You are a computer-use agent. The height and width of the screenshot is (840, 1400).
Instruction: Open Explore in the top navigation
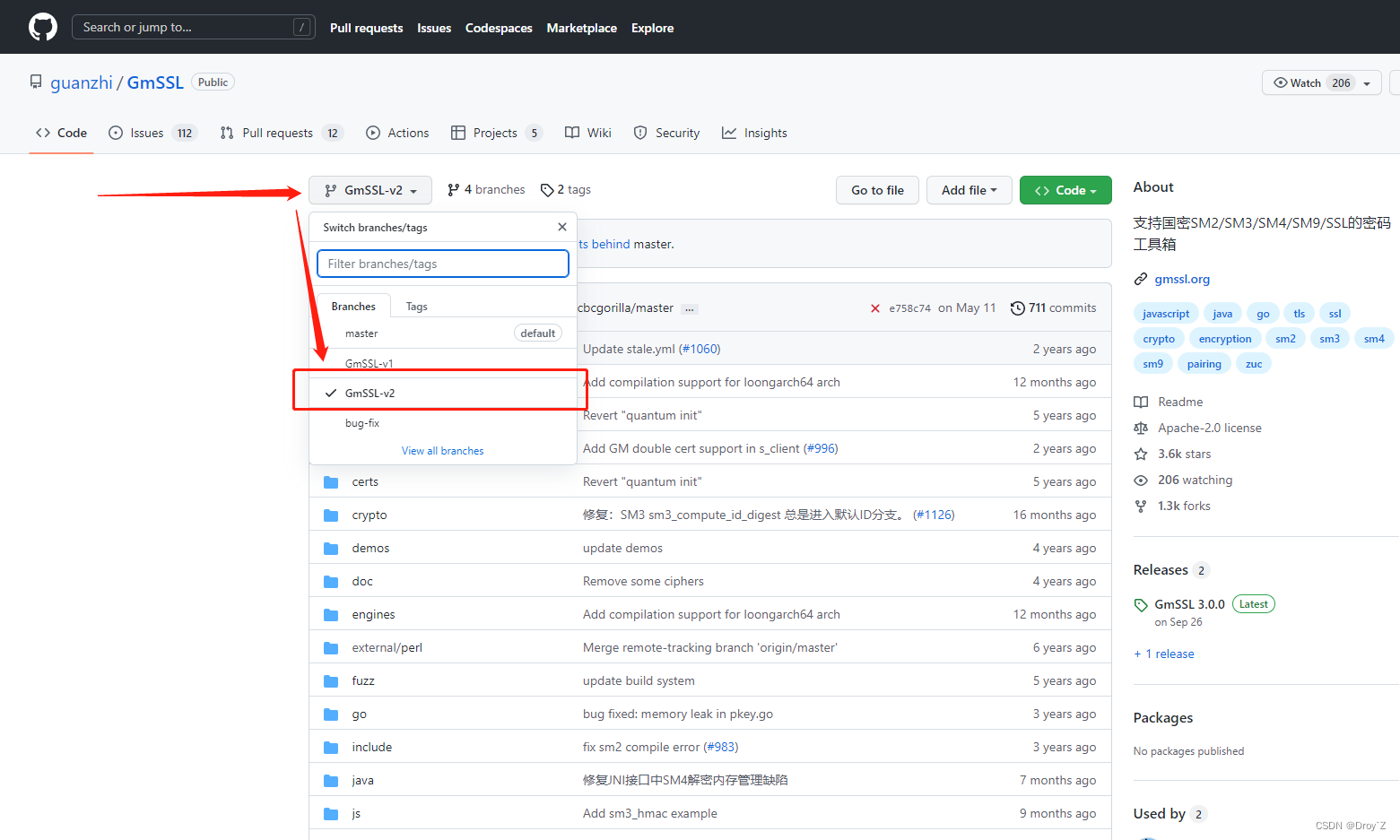pyautogui.click(x=652, y=28)
